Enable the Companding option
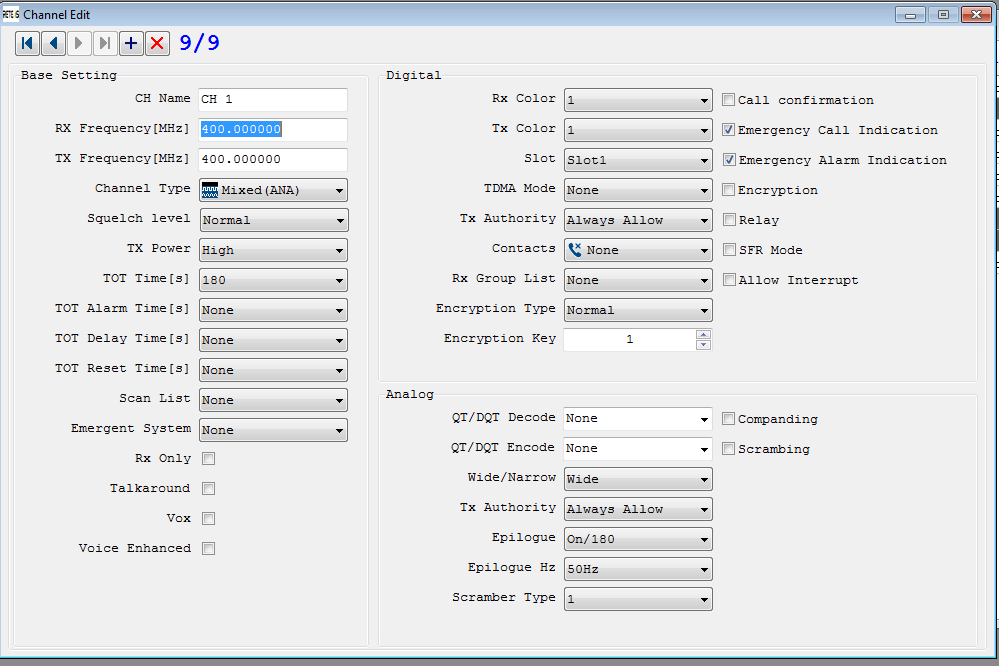Viewport: 999px width, 666px height. coord(730,419)
